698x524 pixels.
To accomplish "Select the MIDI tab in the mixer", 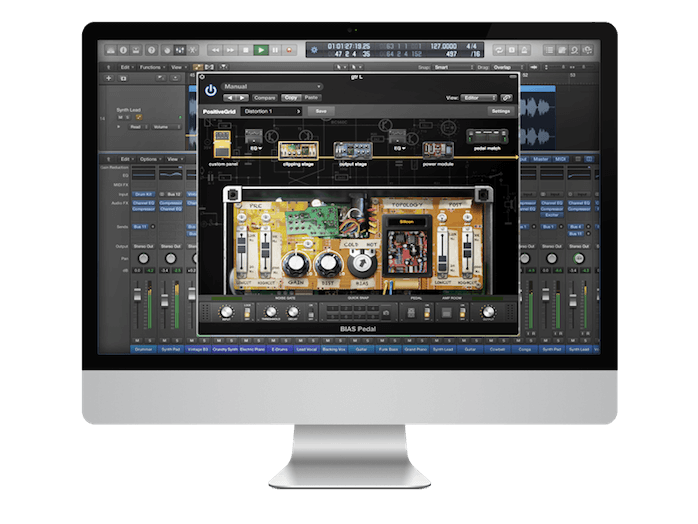I will pyautogui.click(x=560, y=159).
